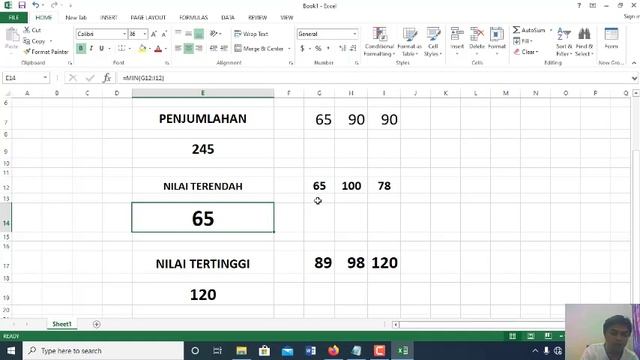This screenshot has height=360, width=640.
Task: Toggle Align Left
Action: (x=178, y=49)
